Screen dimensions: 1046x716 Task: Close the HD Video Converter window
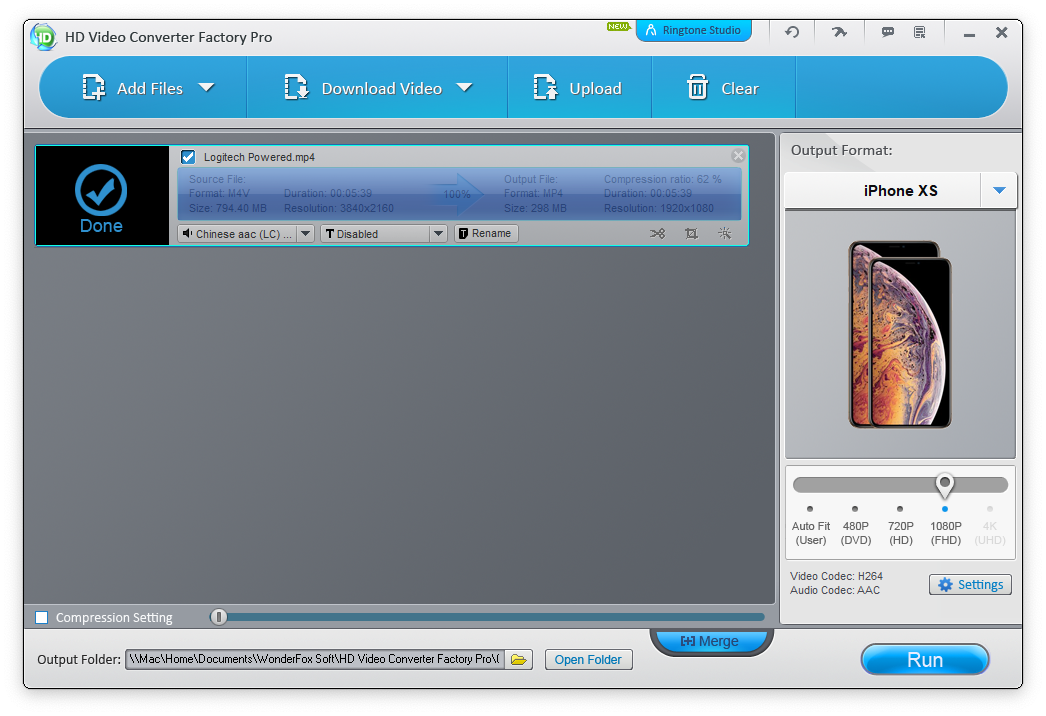1001,32
